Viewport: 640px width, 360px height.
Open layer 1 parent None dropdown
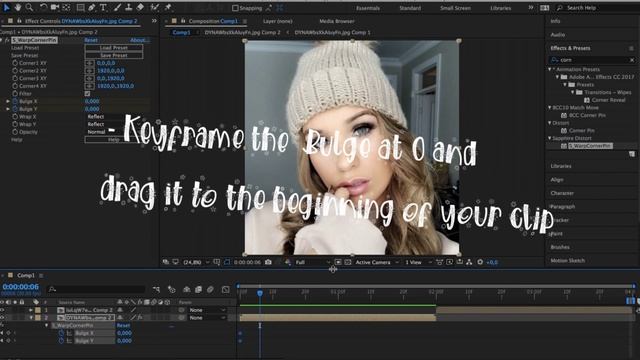pyautogui.click(x=207, y=310)
